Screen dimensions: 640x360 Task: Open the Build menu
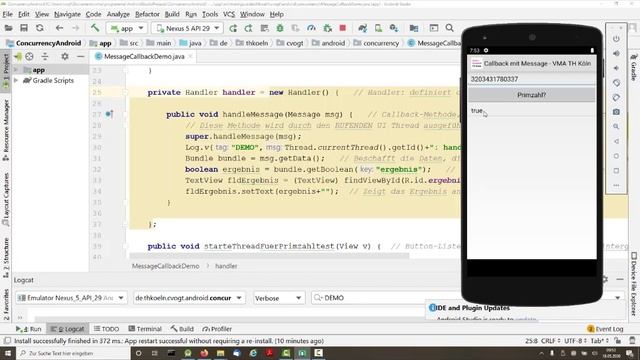[172, 14]
